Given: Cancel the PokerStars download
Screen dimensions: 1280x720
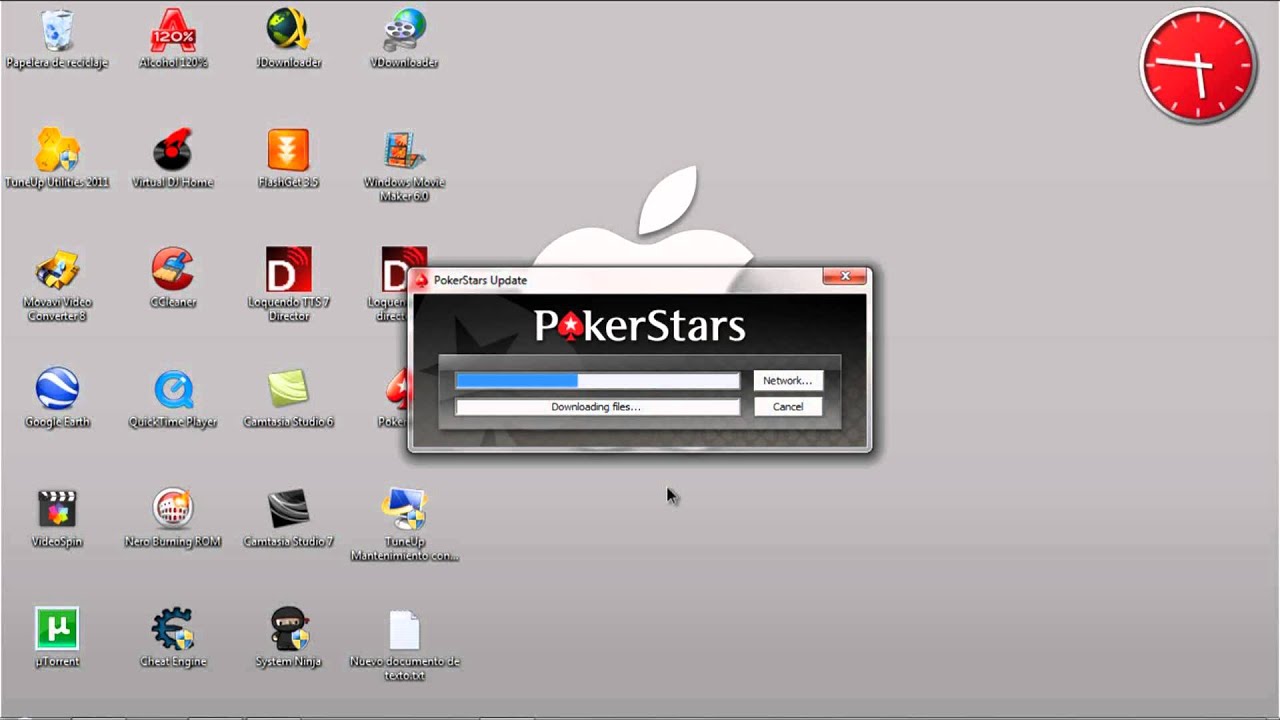Looking at the screenshot, I should pos(788,407).
